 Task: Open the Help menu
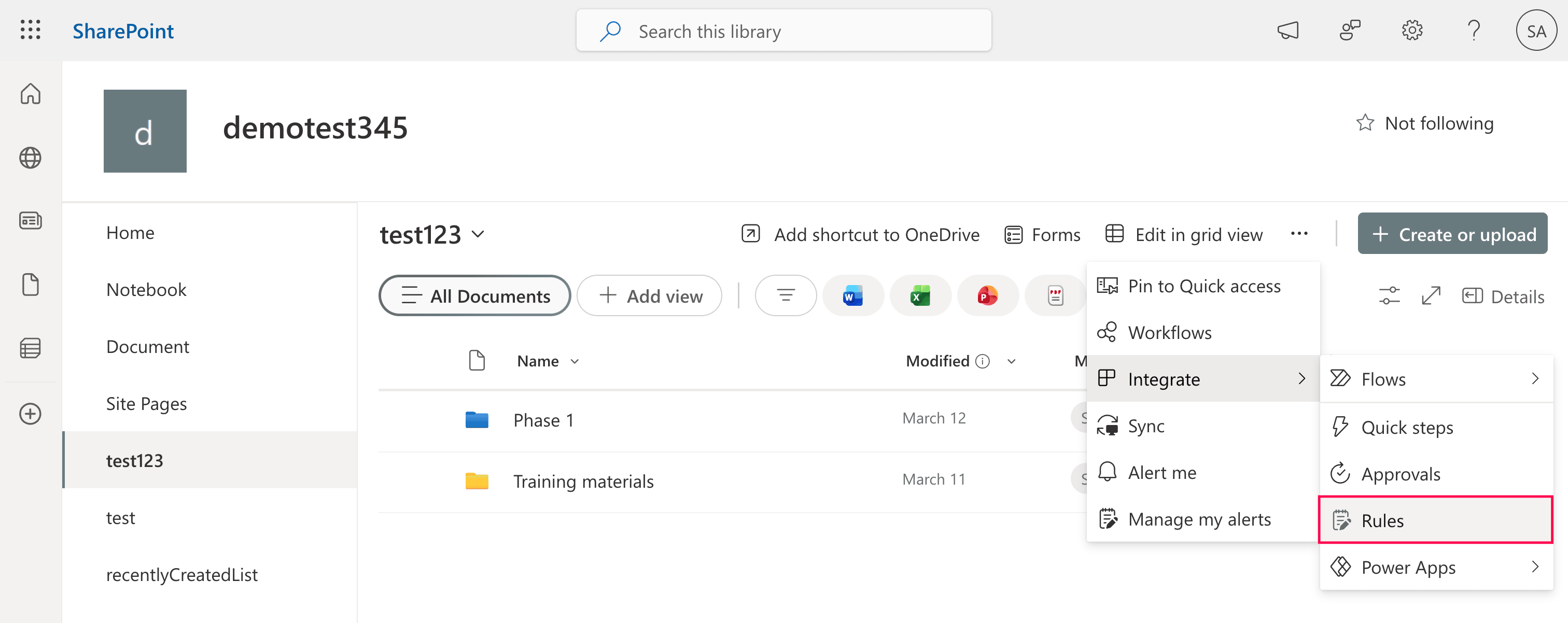click(x=1474, y=30)
